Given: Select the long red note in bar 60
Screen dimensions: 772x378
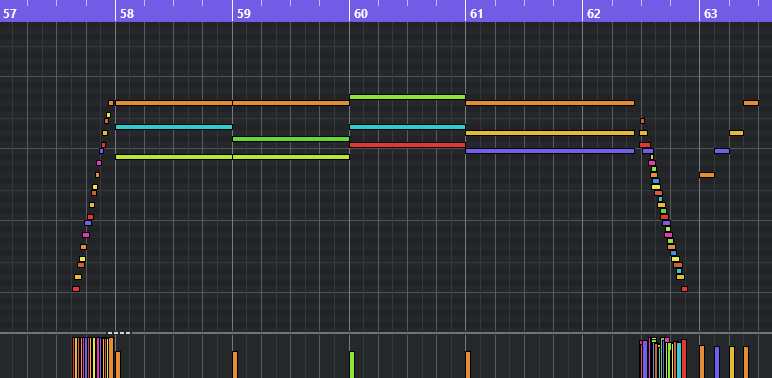Looking at the screenshot, I should (407, 145).
